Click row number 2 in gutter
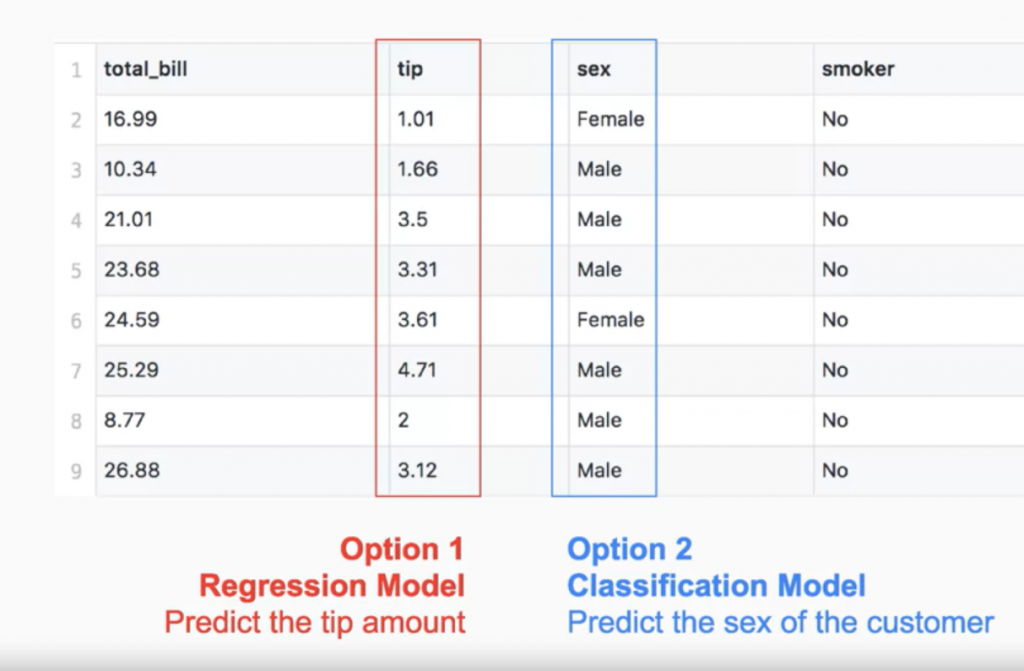The image size is (1024, 671). pos(76,120)
